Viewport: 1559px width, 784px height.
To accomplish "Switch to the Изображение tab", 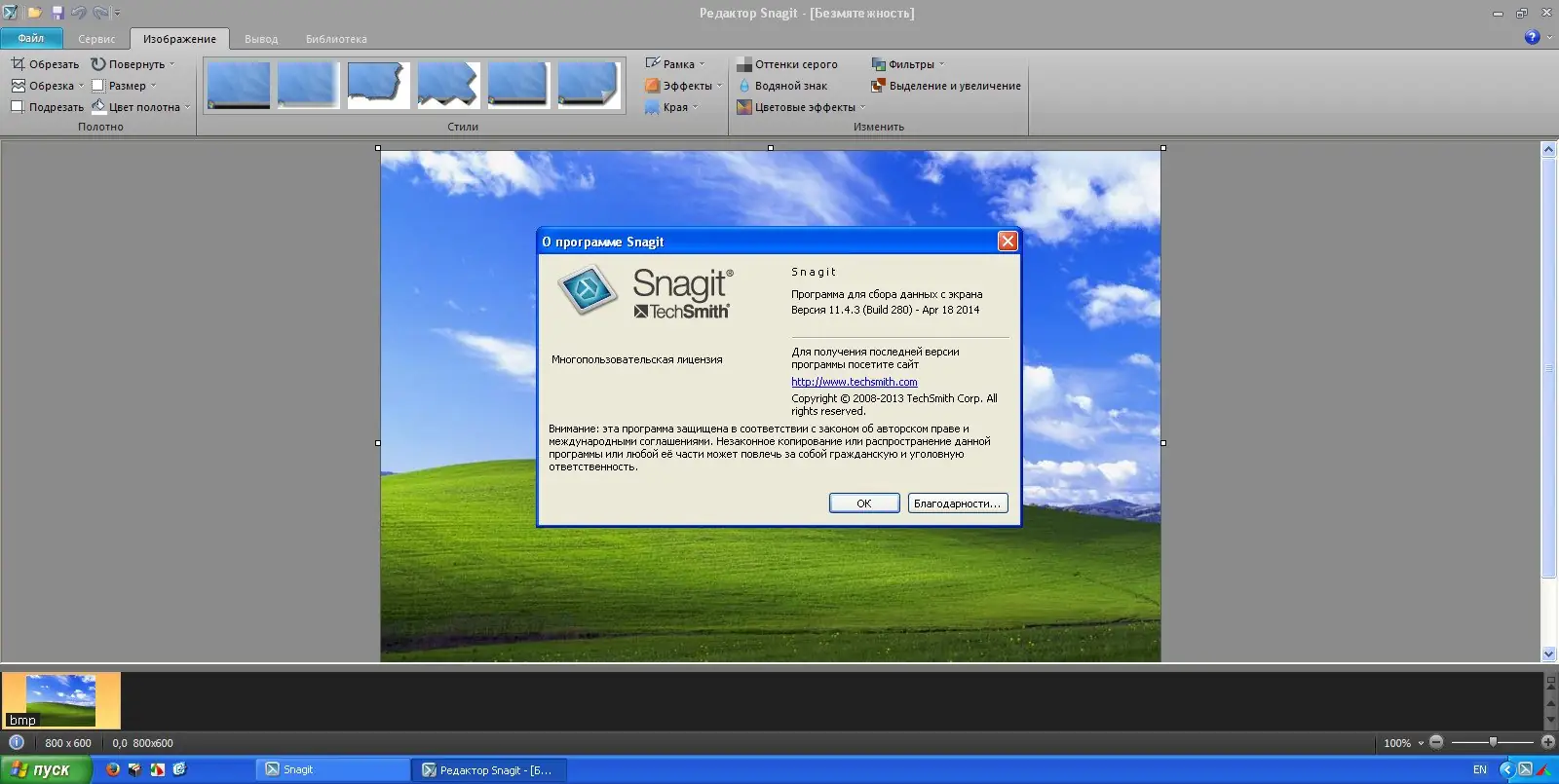I will pyautogui.click(x=179, y=39).
